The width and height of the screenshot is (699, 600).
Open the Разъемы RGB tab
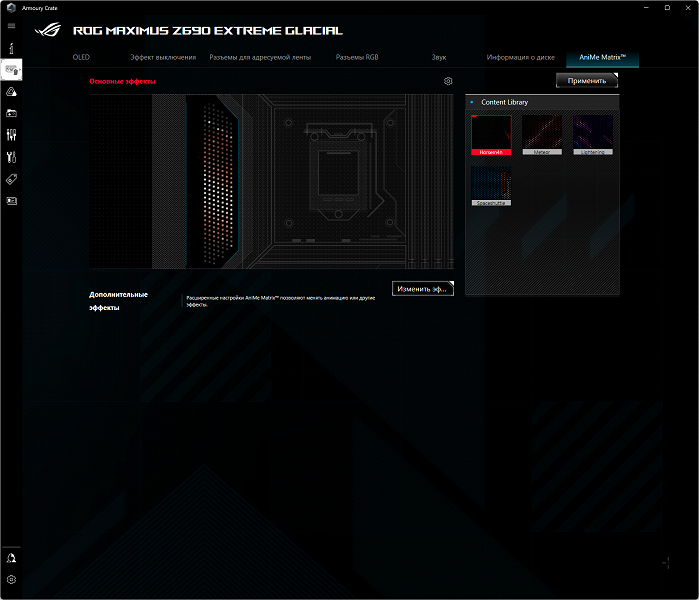(x=357, y=57)
